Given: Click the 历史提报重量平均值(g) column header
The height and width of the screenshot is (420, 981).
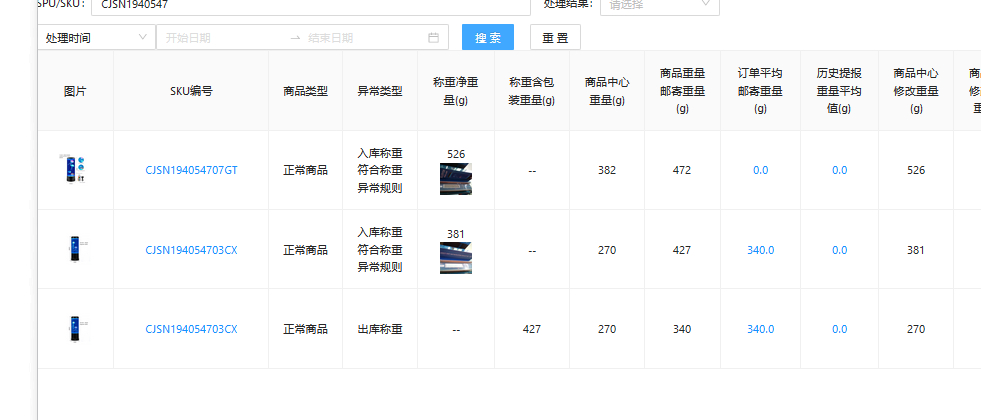Looking at the screenshot, I should (840, 91).
